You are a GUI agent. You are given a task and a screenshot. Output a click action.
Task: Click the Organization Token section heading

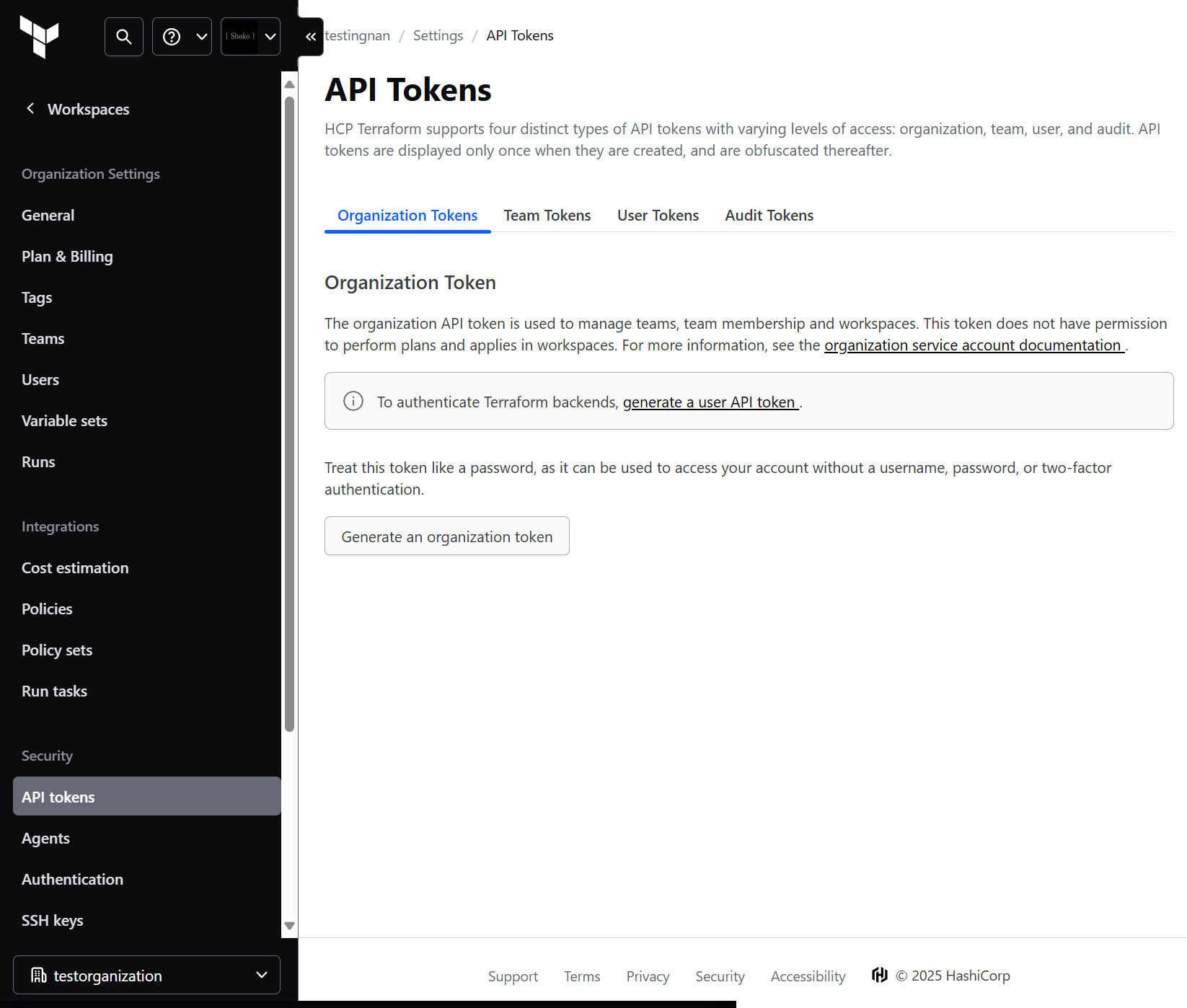(410, 283)
